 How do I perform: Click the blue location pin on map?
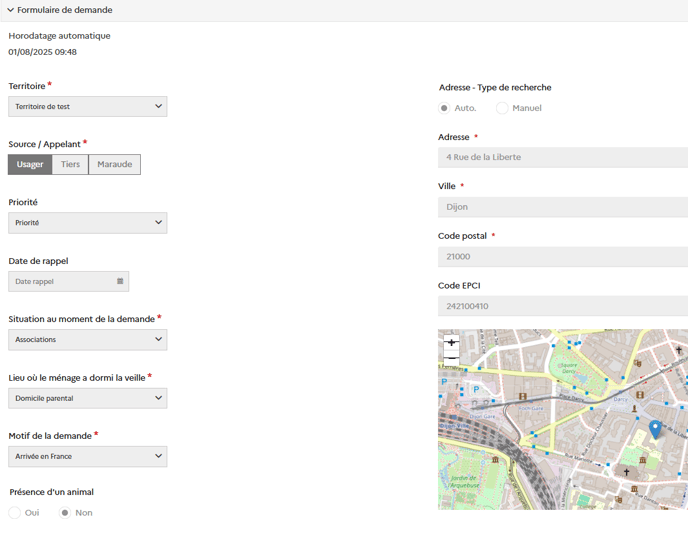coord(655,429)
